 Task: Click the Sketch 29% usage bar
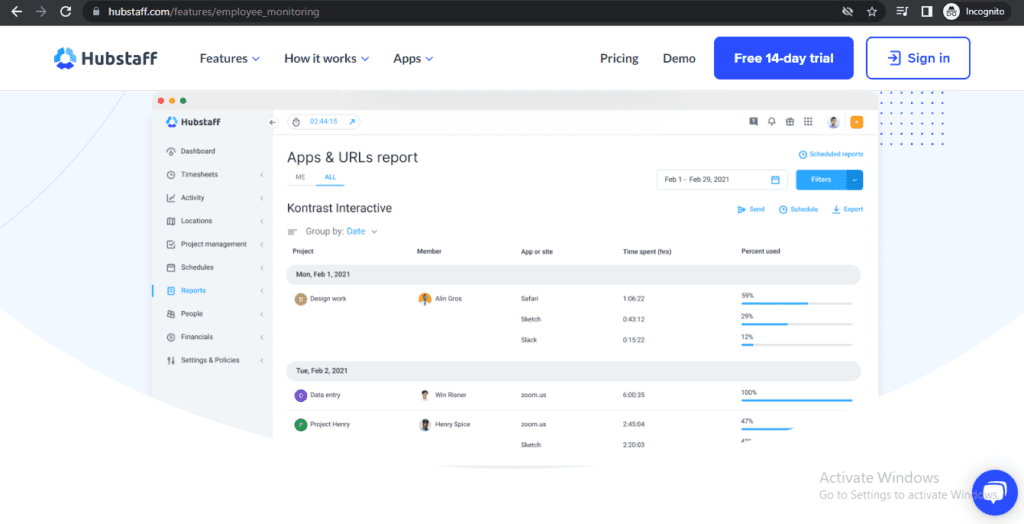(x=796, y=324)
